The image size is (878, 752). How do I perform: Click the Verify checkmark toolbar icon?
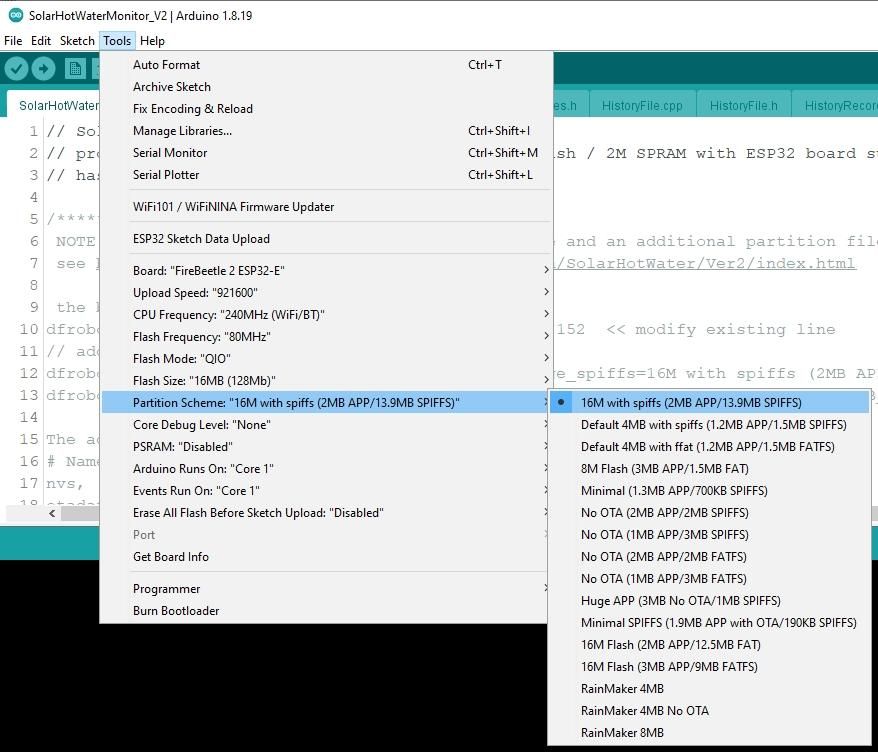[x=16, y=69]
